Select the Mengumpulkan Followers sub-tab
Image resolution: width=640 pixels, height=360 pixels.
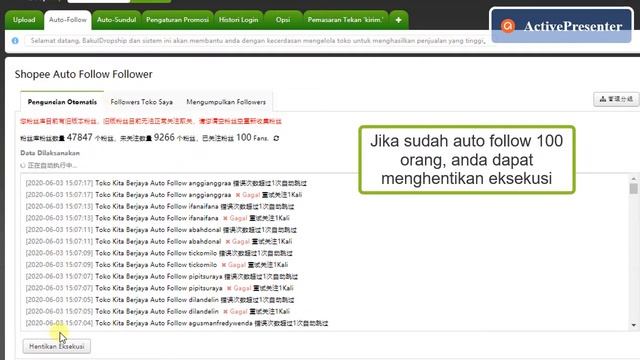(226, 102)
